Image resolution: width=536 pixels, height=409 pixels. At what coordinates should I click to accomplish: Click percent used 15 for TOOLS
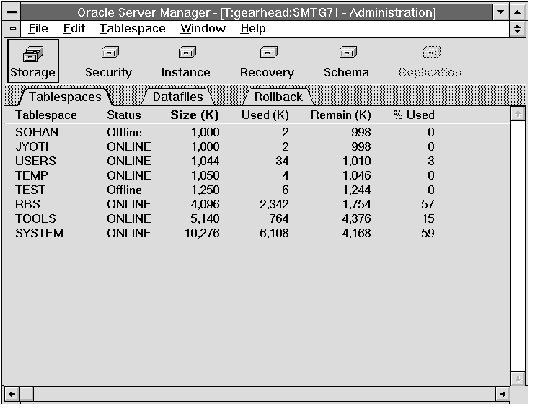(429, 219)
